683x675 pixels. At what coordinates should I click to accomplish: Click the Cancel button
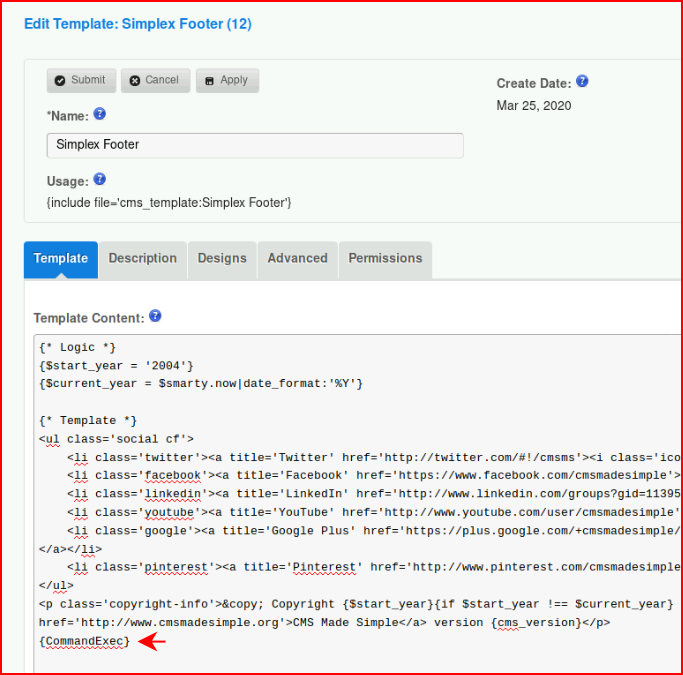(x=156, y=81)
